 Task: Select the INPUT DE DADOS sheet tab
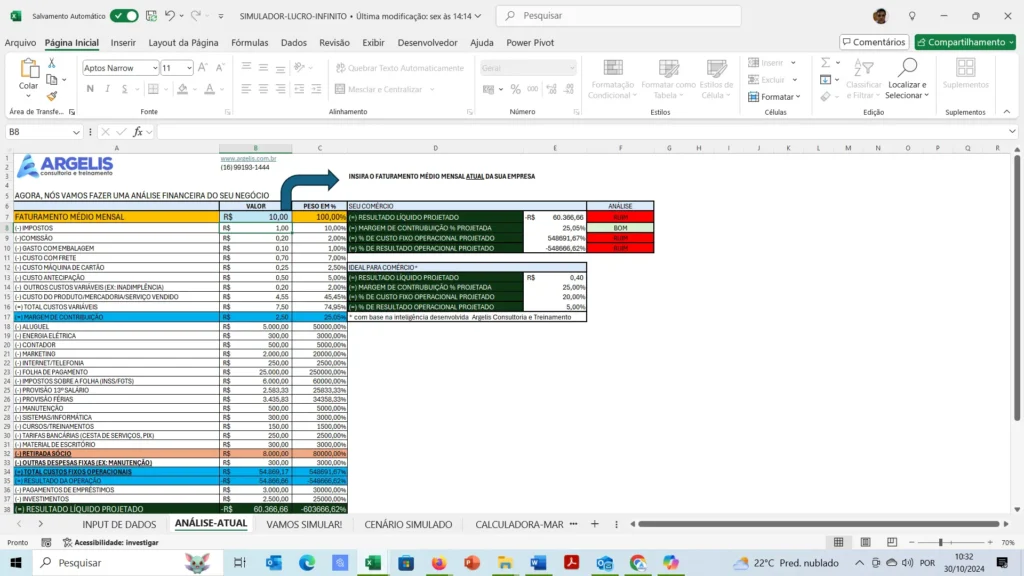tap(119, 524)
